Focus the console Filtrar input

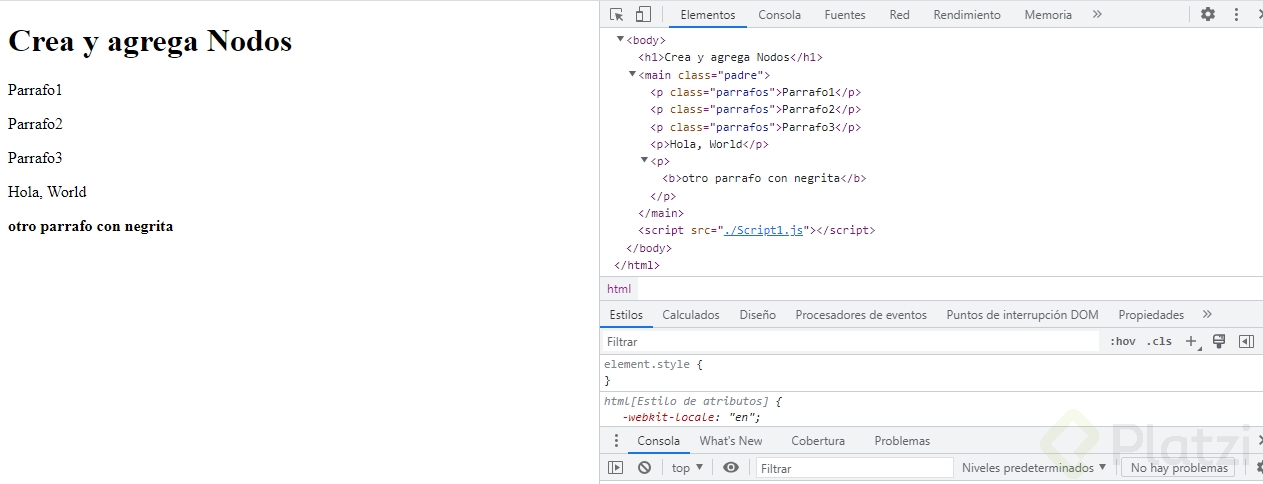[x=855, y=468]
